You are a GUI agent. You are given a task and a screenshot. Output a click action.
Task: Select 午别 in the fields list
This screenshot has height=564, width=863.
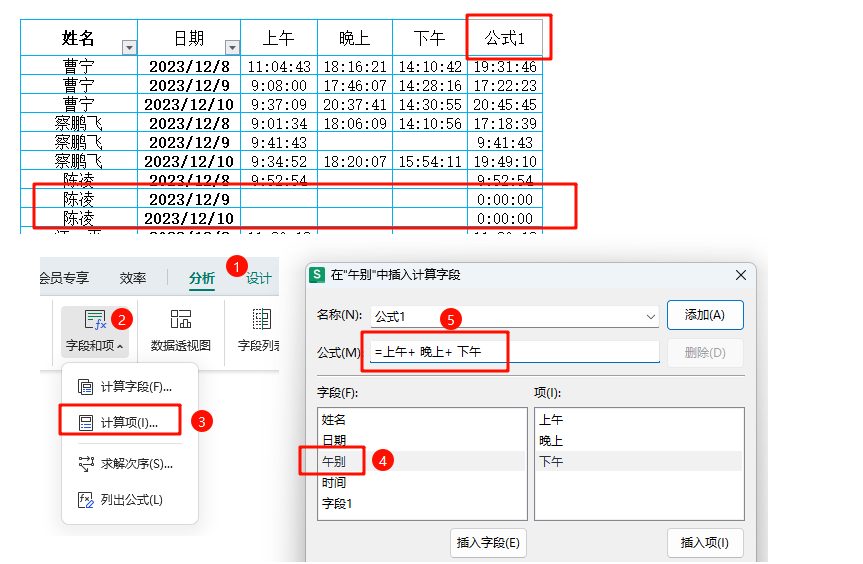pos(422,462)
